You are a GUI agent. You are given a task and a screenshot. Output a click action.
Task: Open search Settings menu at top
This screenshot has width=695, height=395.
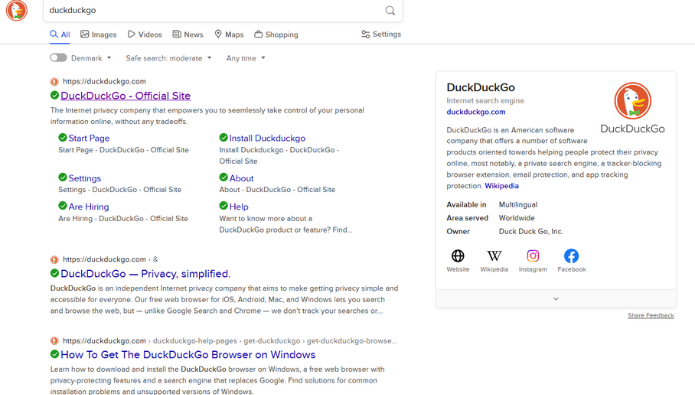pyautogui.click(x=381, y=34)
